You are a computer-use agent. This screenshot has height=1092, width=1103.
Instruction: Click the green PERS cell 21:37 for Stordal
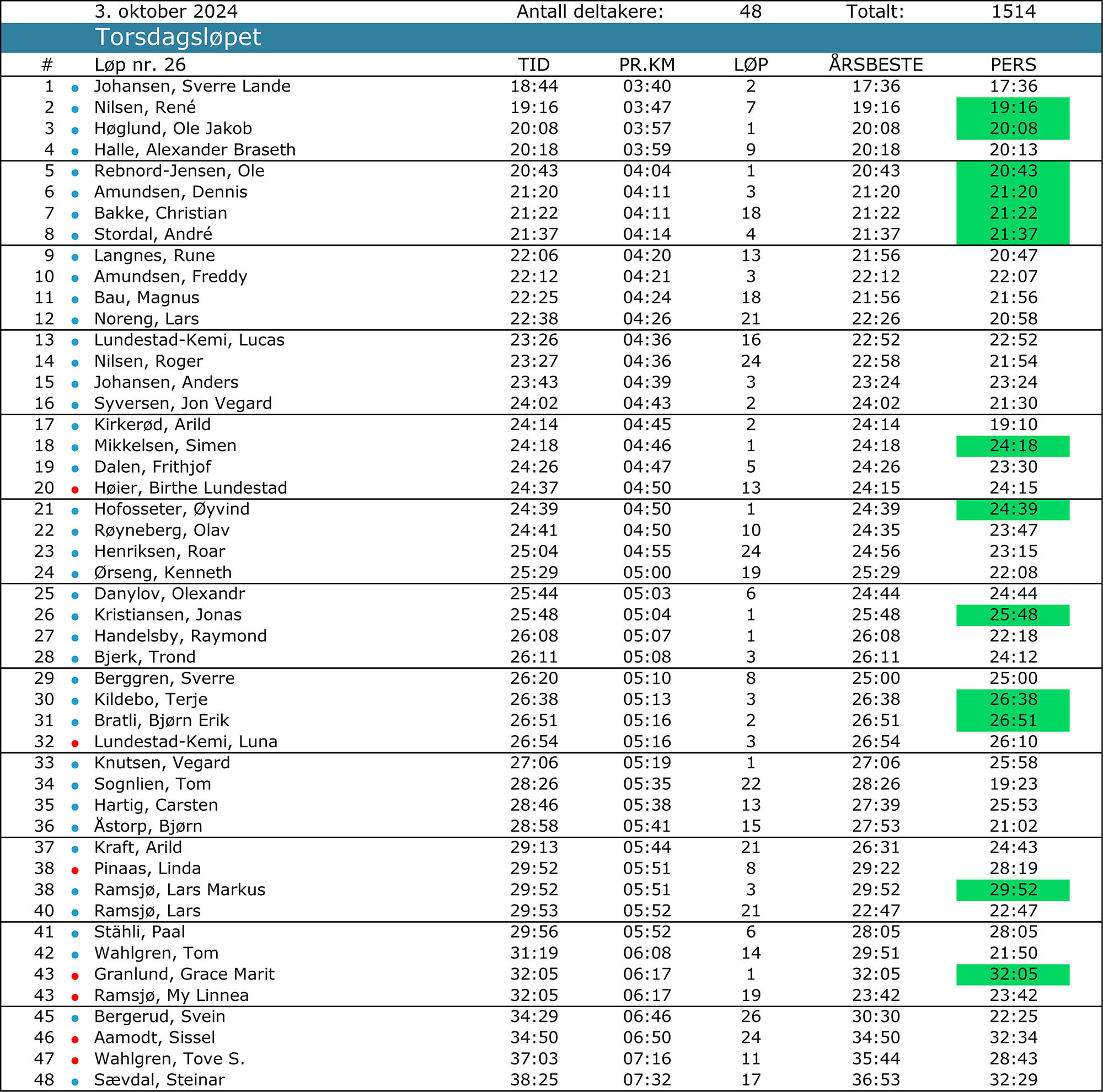pyautogui.click(x=1013, y=234)
